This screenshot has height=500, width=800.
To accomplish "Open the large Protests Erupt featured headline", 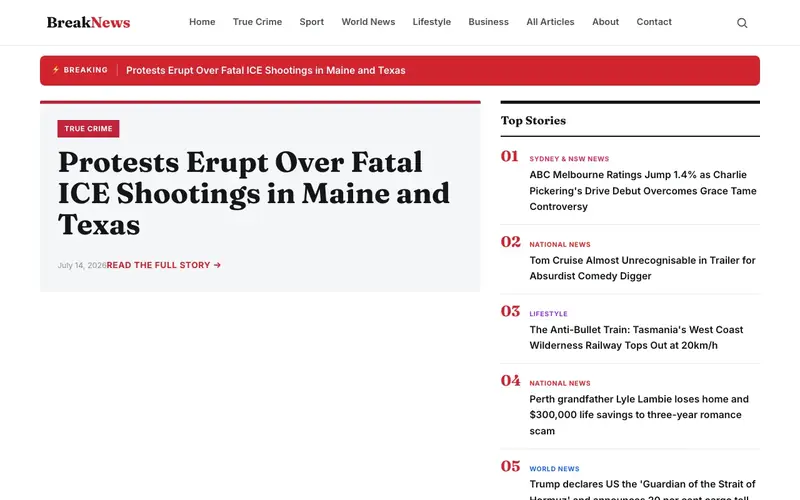I will click(254, 193).
